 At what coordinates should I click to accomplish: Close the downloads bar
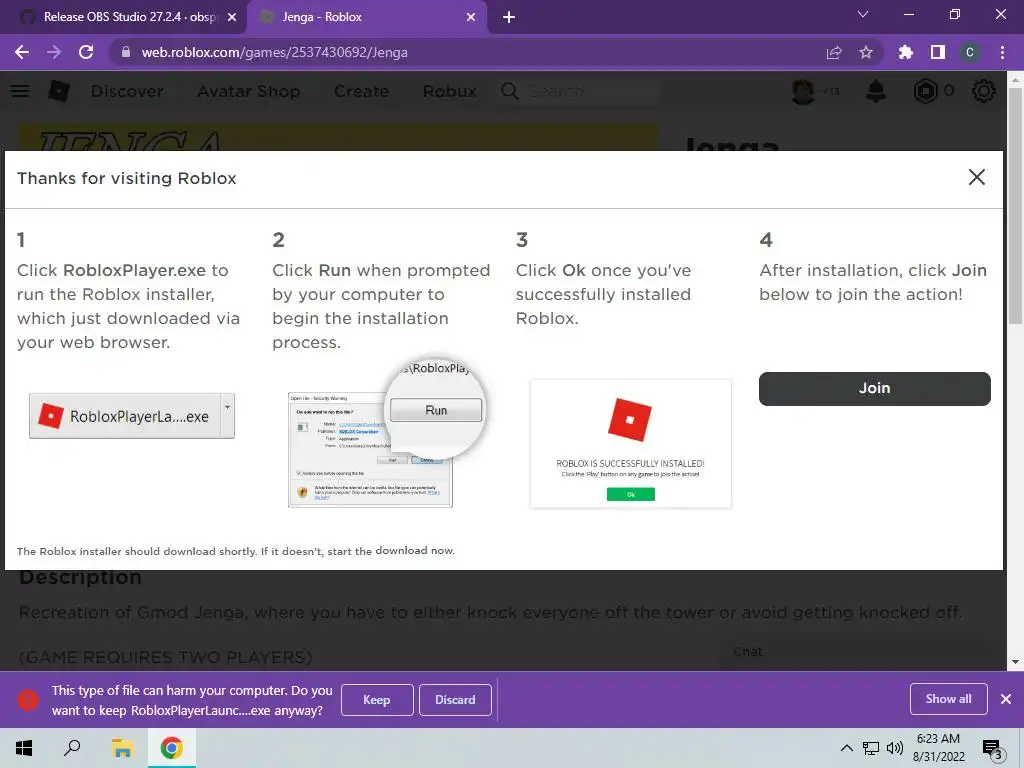pyautogui.click(x=1006, y=699)
